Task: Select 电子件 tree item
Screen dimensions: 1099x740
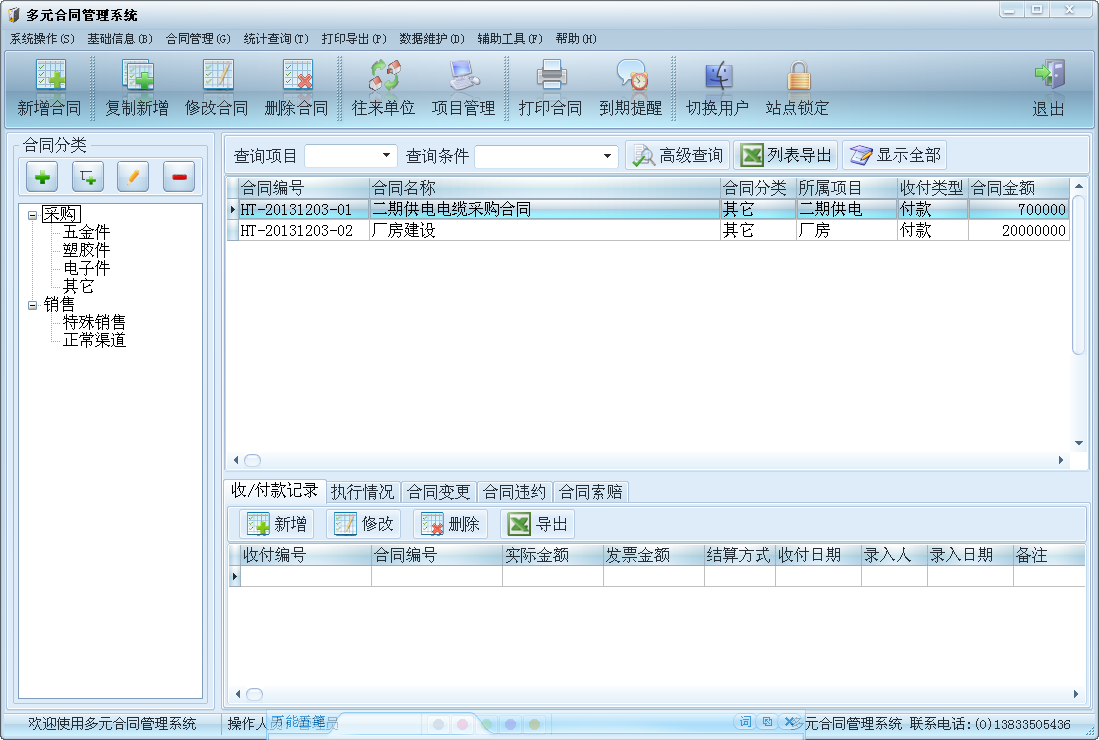Action: coord(86,268)
